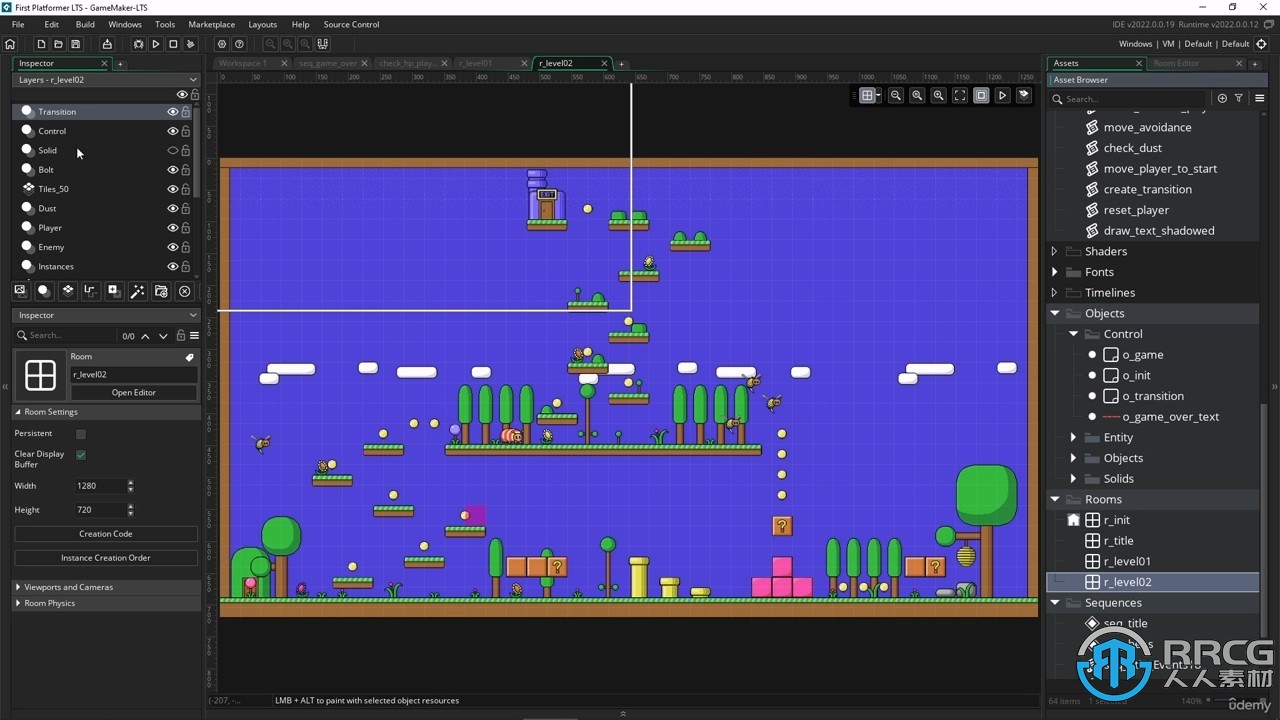Open the Layers - r_level02 dropdown

[x=106, y=80]
